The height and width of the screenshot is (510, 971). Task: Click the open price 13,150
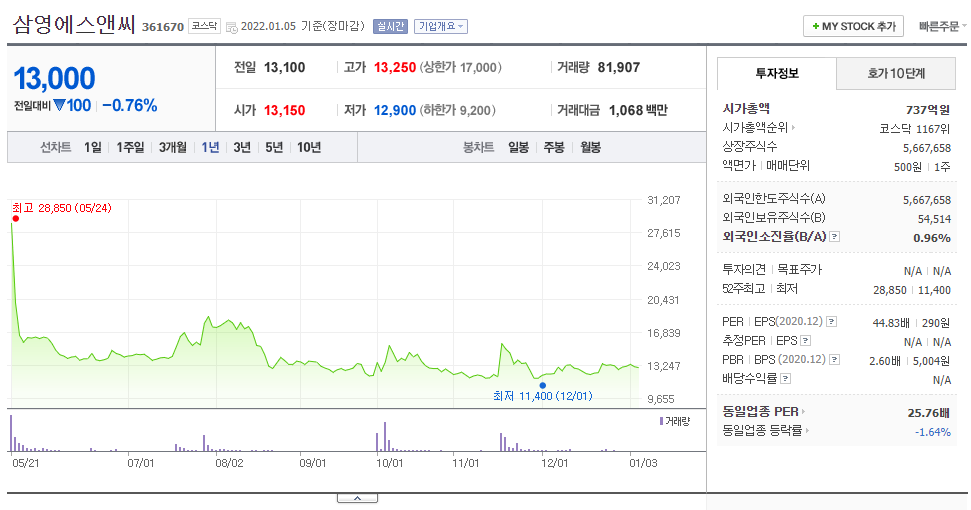(x=284, y=110)
